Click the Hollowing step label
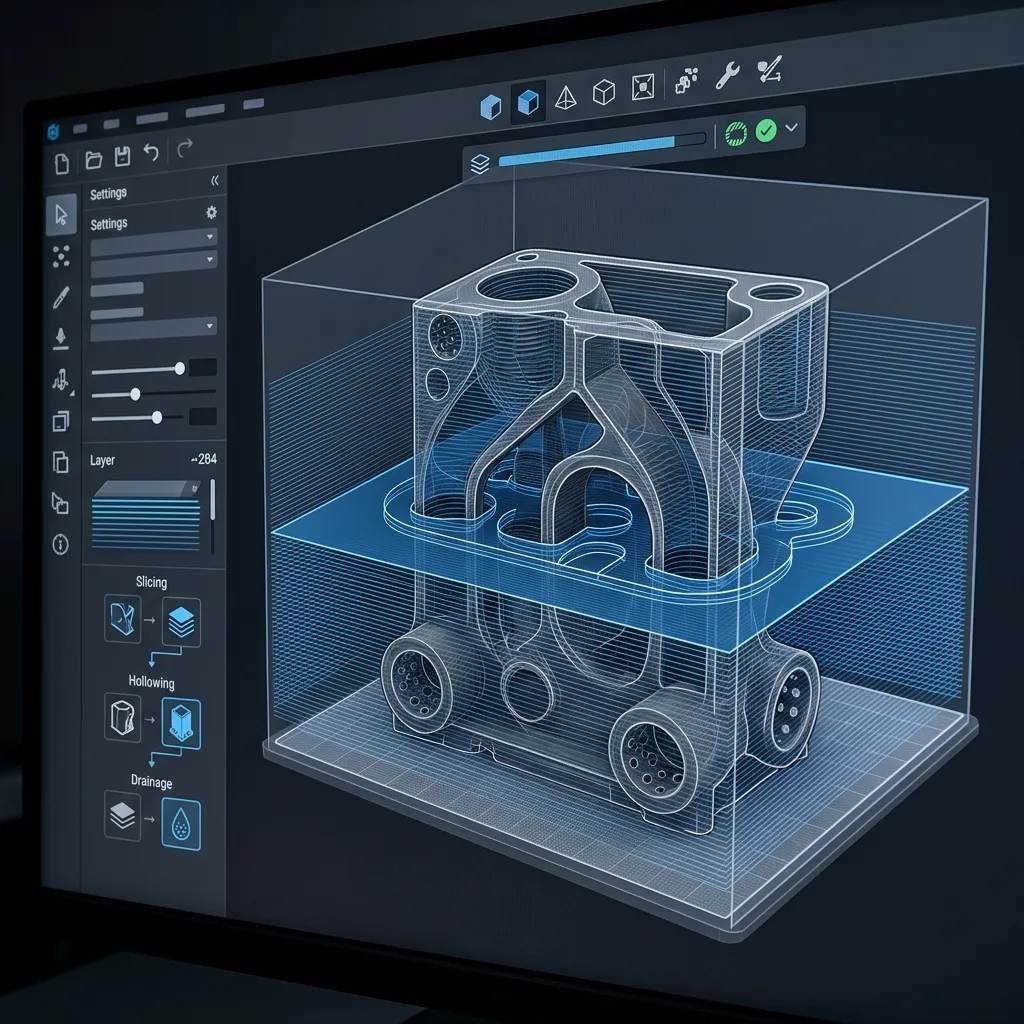 coord(152,682)
